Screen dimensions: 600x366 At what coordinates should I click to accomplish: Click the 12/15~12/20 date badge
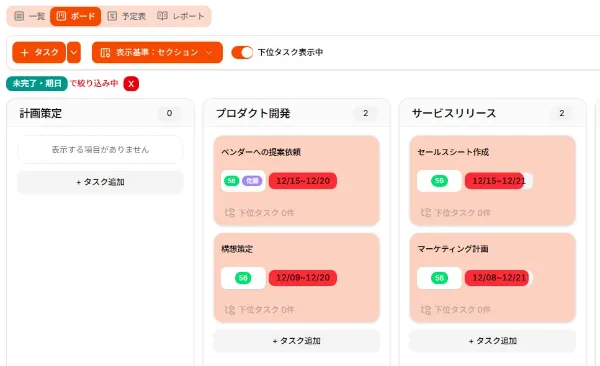[x=303, y=181]
